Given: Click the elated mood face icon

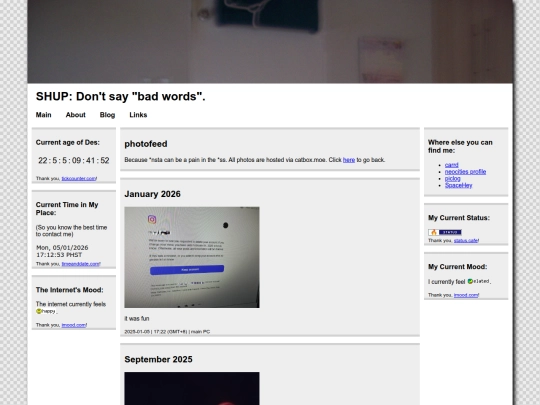Looking at the screenshot, I should coord(470,281).
